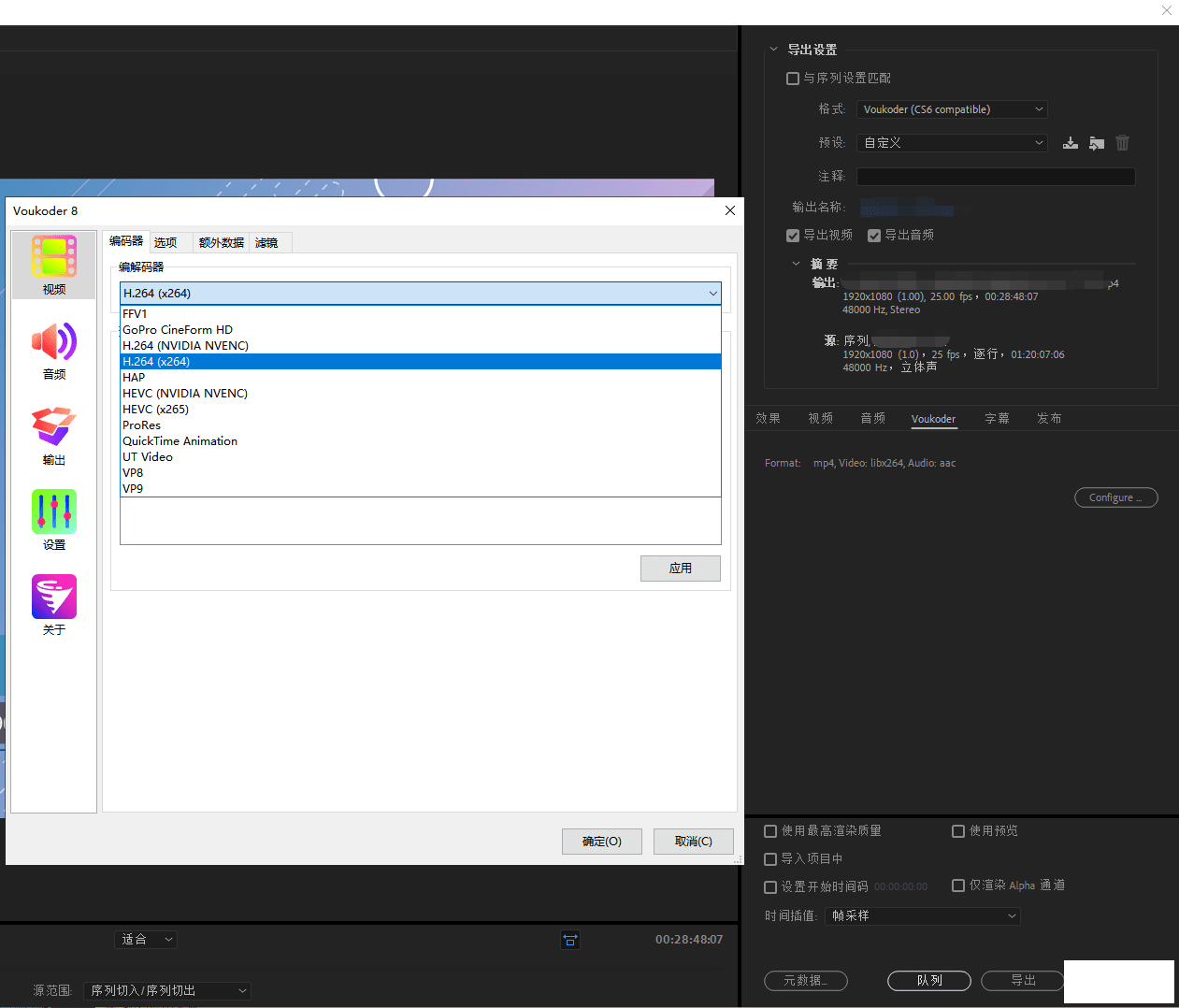
Task: Toggle 导出视频 checkbox
Action: (x=793, y=236)
